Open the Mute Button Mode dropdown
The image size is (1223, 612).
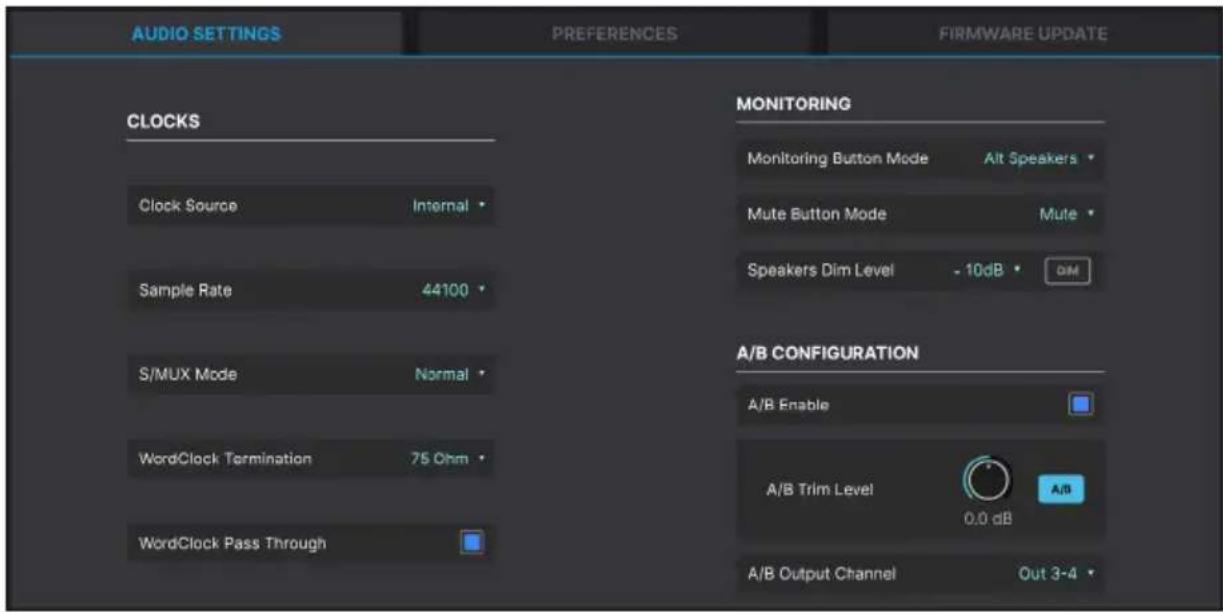1067,214
